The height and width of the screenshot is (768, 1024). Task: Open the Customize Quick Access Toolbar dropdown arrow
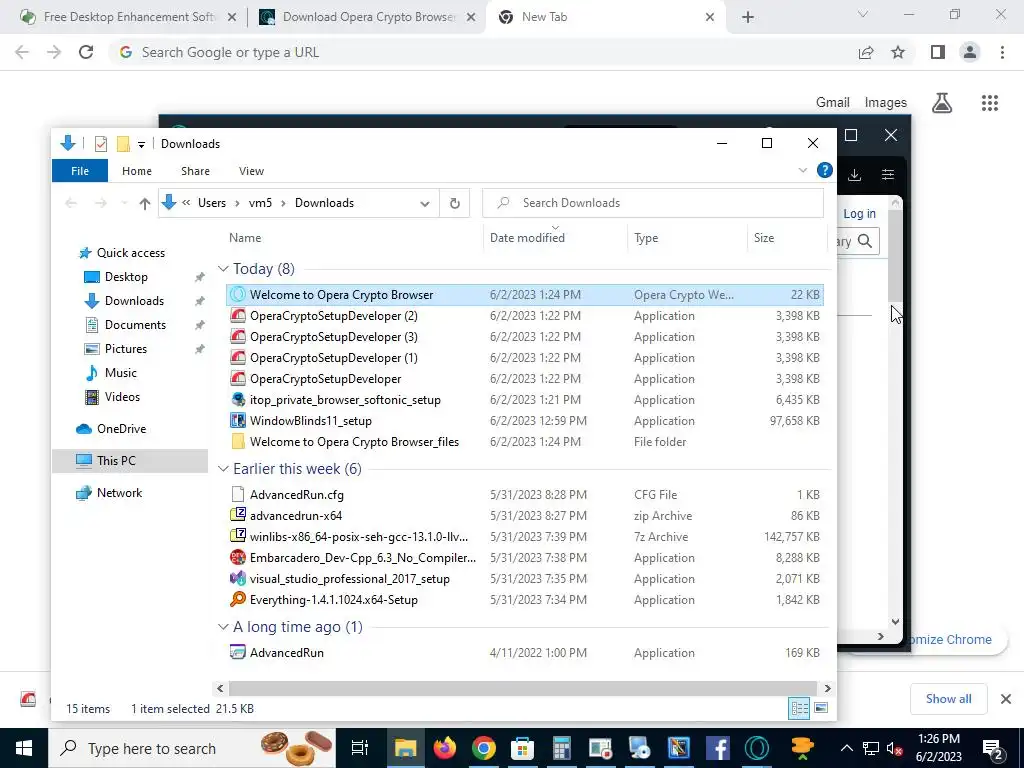[141, 144]
